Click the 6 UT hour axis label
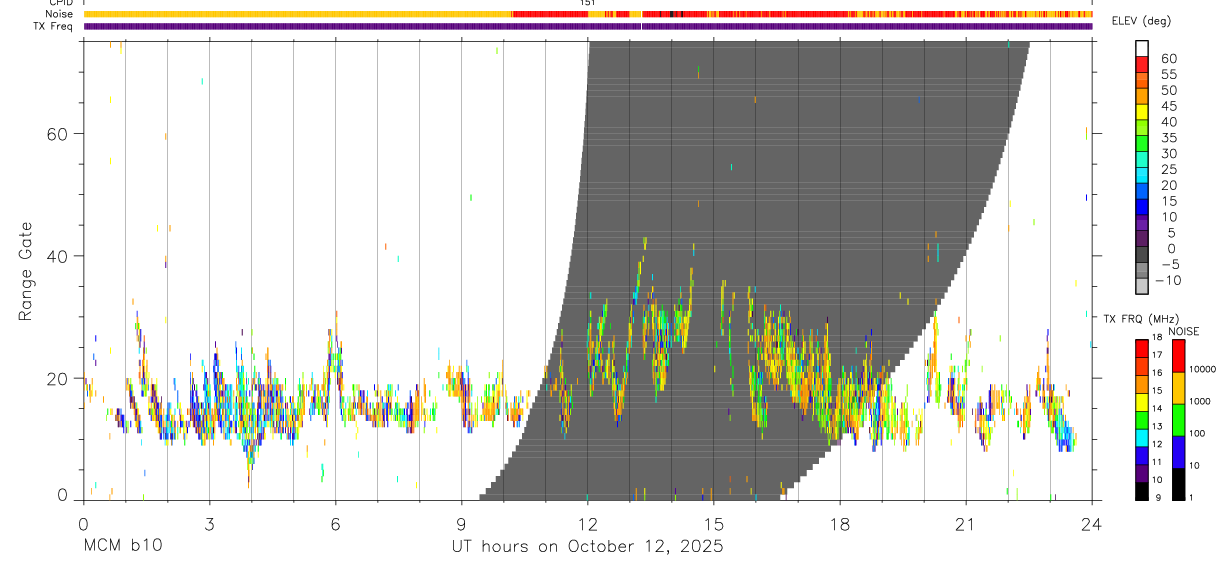The image size is (1228, 567). pos(335,525)
